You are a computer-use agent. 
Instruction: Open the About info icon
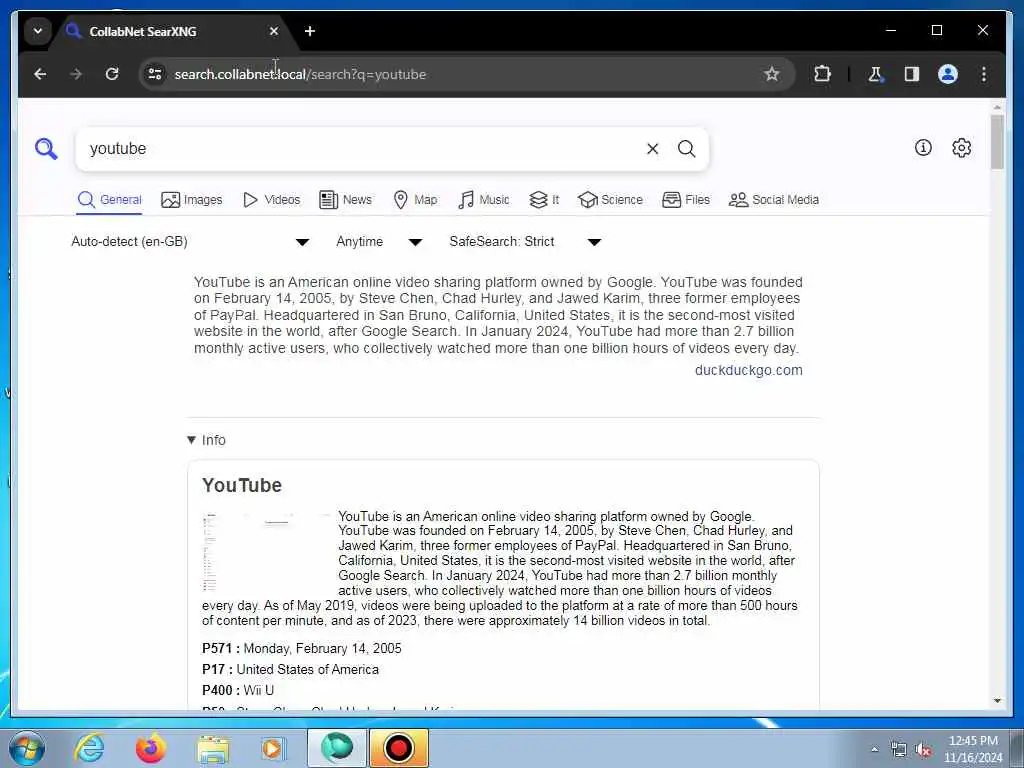click(923, 148)
